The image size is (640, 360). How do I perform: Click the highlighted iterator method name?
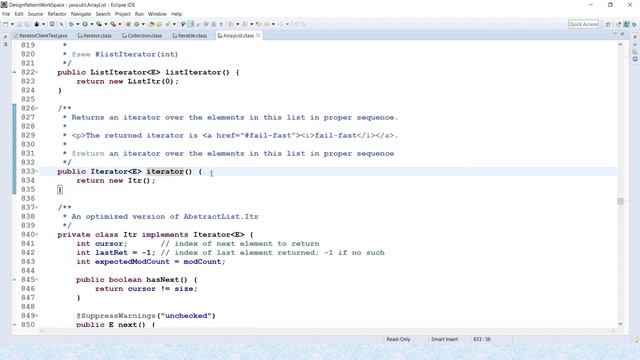pyautogui.click(x=165, y=171)
